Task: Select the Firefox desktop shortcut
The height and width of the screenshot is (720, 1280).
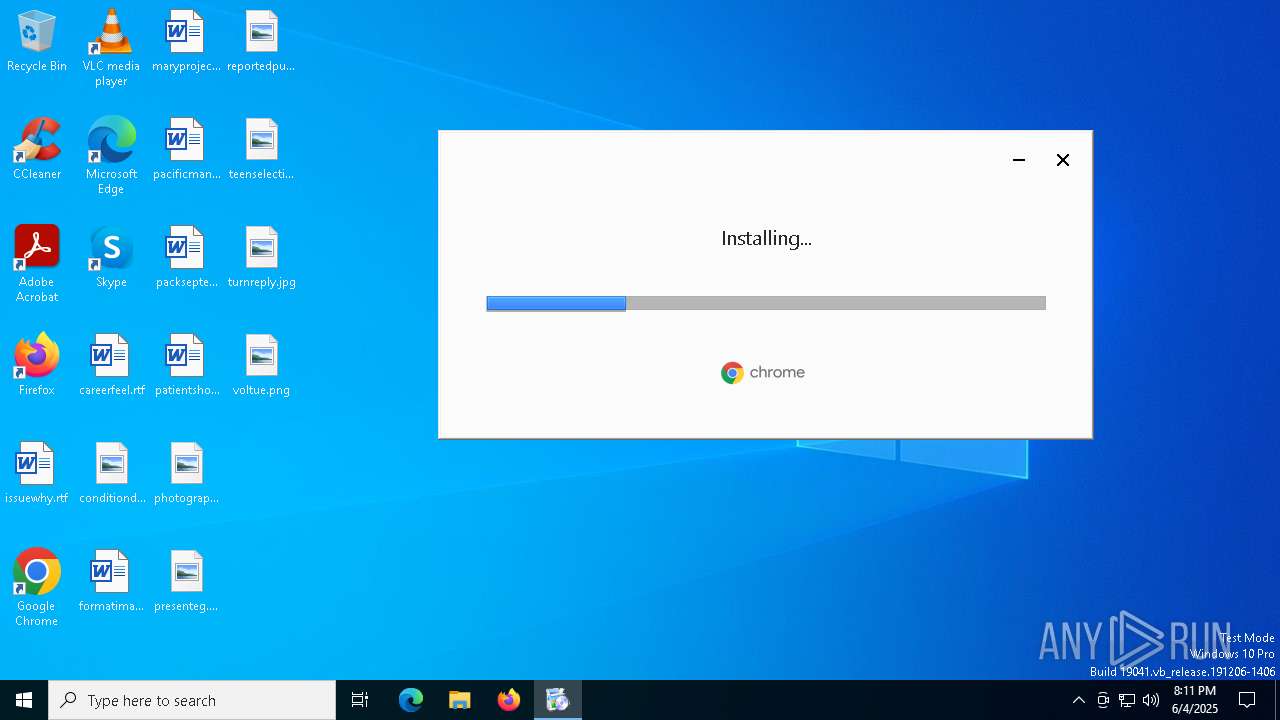Action: click(37, 366)
